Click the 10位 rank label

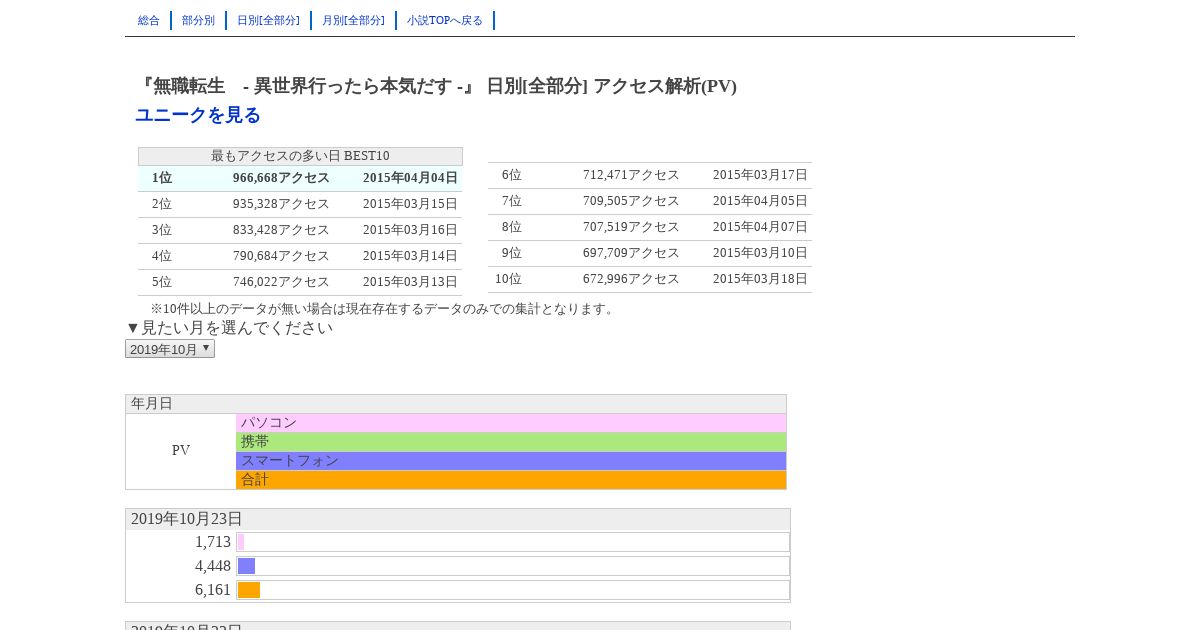click(x=508, y=279)
